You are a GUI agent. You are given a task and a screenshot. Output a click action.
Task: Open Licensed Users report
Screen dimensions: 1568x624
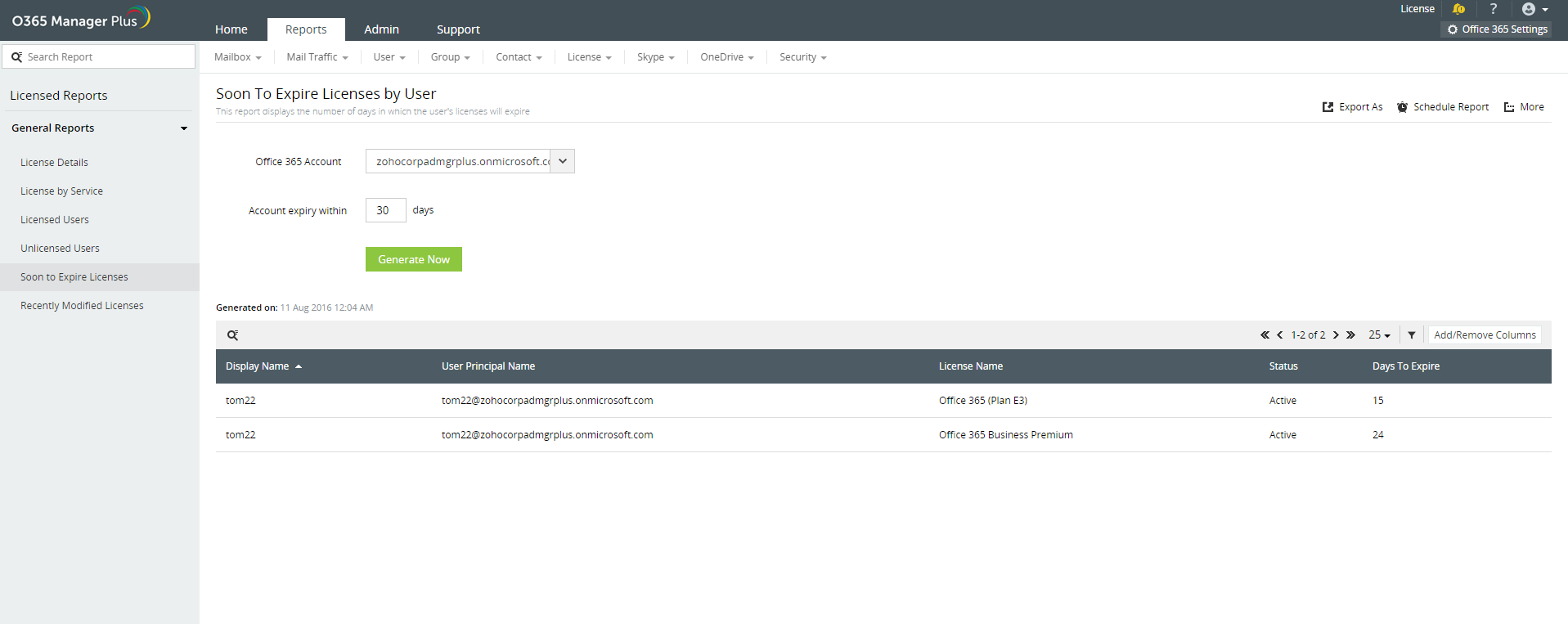(55, 220)
